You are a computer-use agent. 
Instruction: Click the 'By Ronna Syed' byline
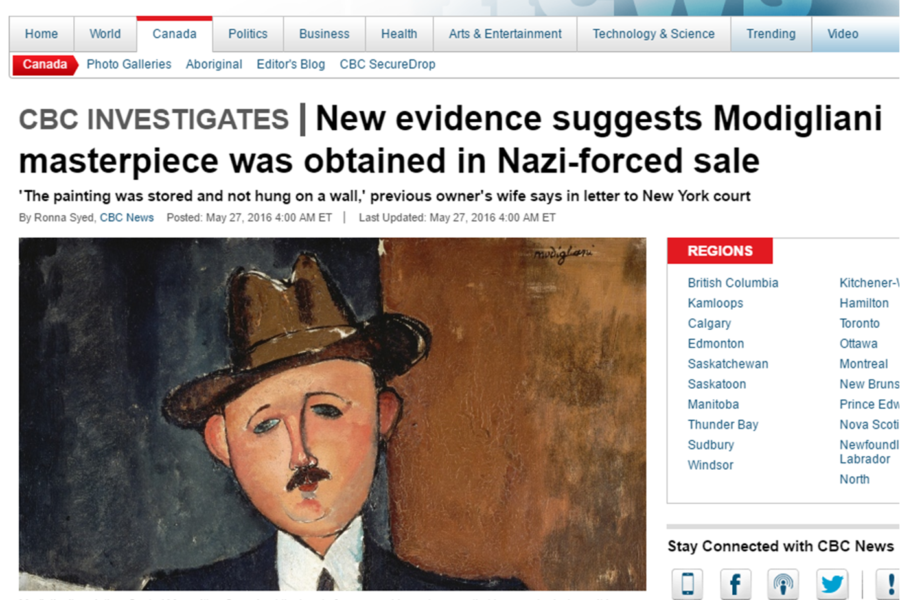56,218
